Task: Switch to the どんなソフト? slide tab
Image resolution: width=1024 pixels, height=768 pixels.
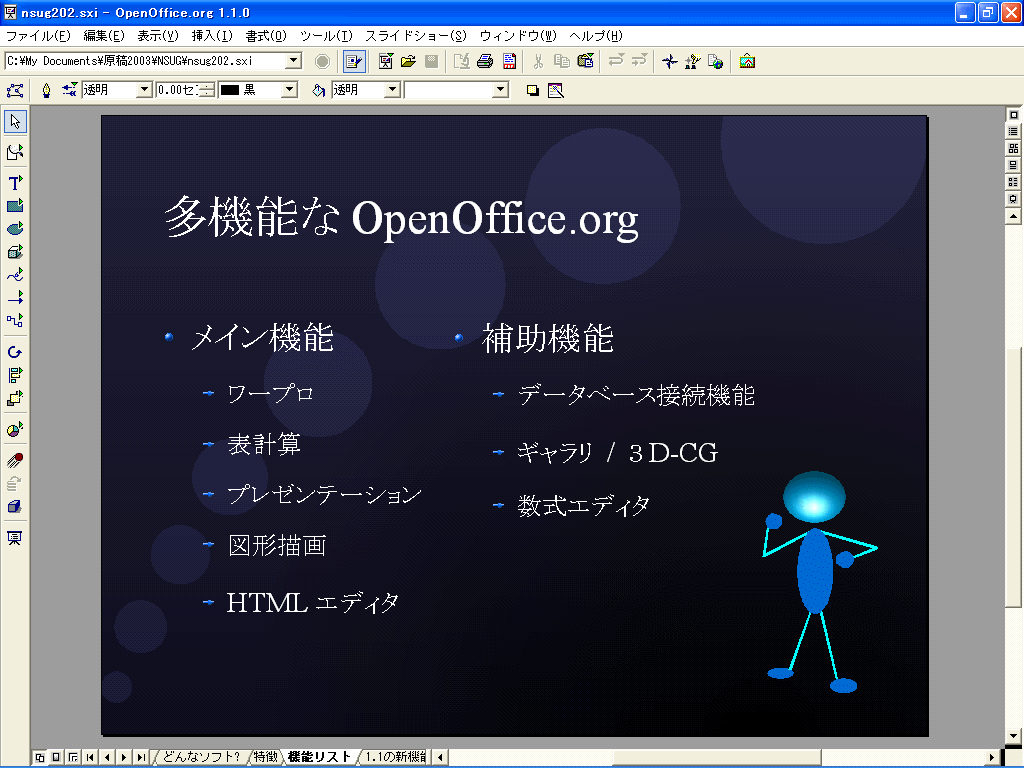Action: [x=201, y=757]
